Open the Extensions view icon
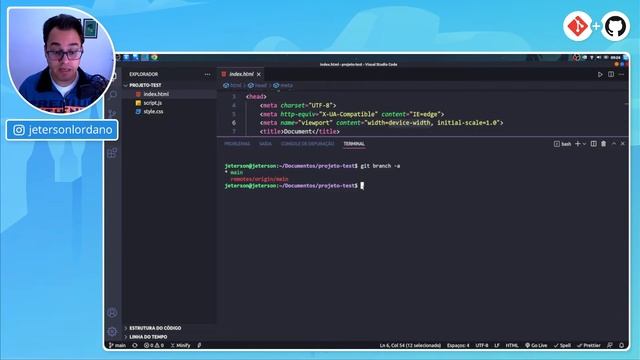This screenshot has height=360, width=640. pos(112,153)
